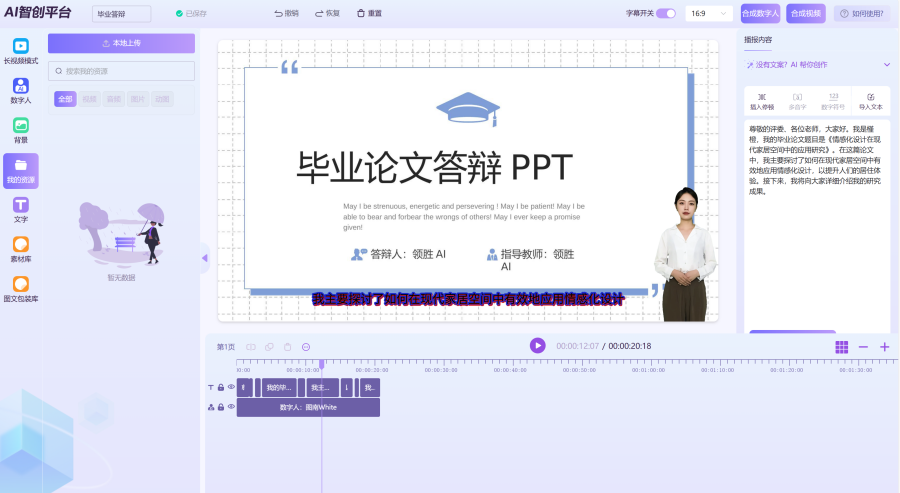Toggle visibility eye of the text track
This screenshot has width=900, height=493.
[x=231, y=387]
